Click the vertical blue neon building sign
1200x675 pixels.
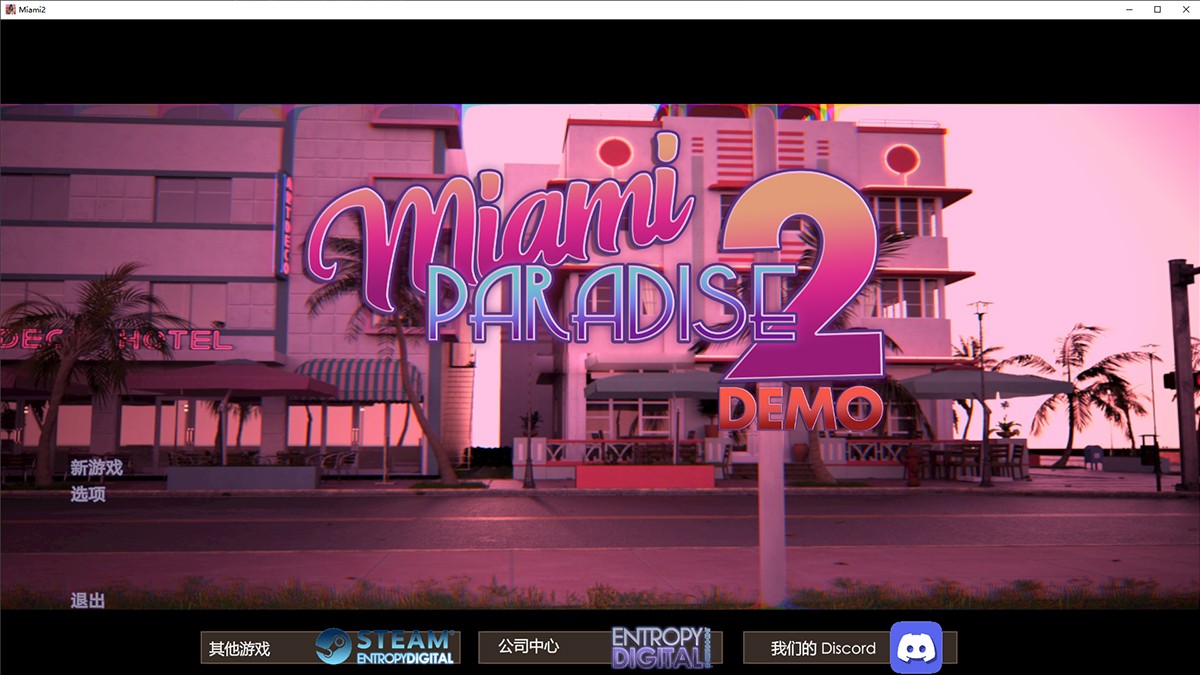(284, 225)
